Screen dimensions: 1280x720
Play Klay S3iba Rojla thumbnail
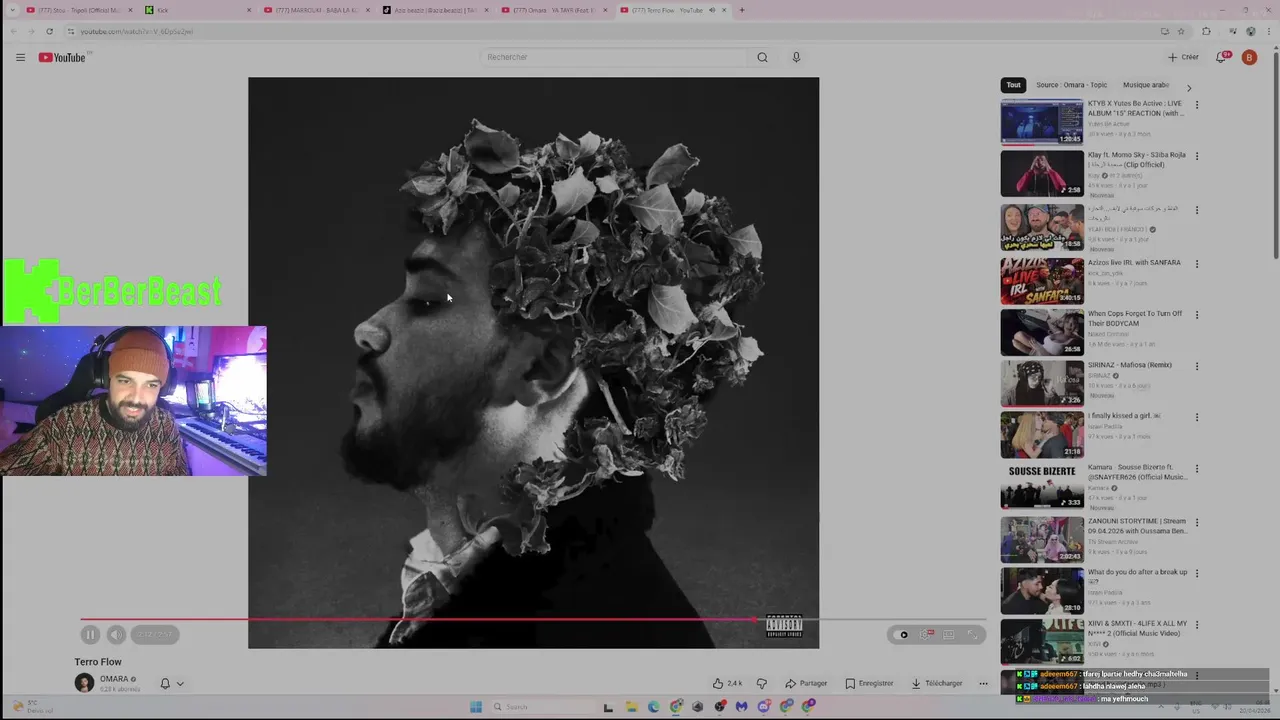pyautogui.click(x=1041, y=174)
